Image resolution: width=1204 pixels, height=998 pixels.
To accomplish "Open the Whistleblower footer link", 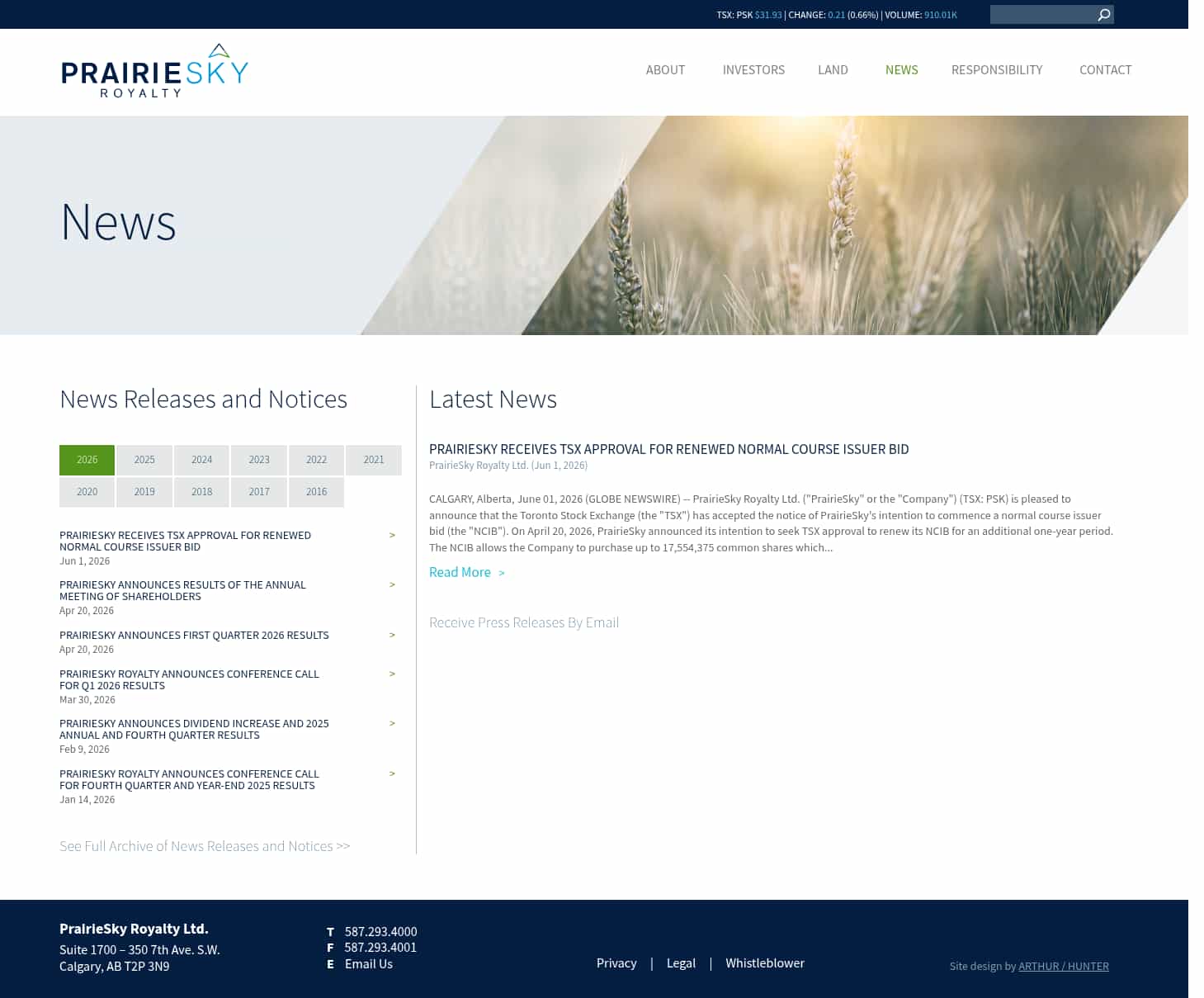I will click(x=765, y=963).
